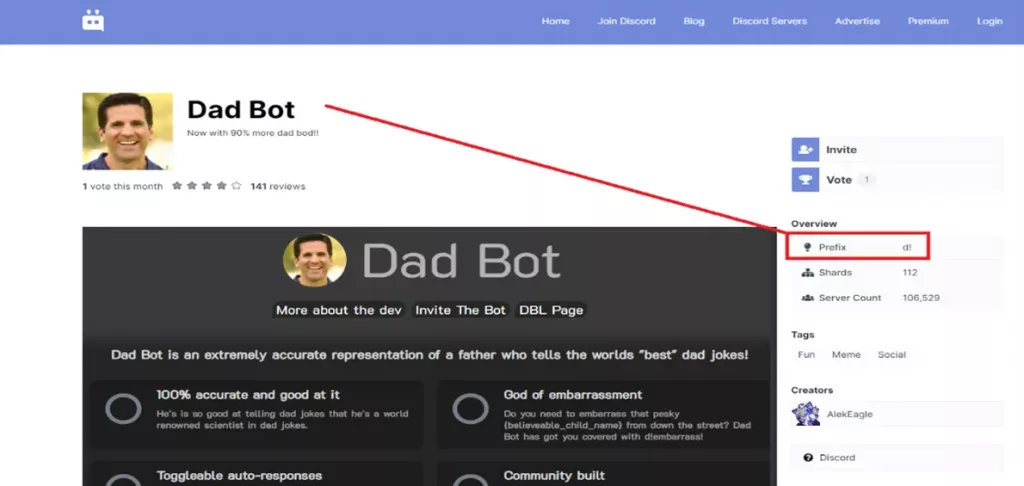
Task: Click the Invite user-plus icon
Action: click(x=805, y=150)
